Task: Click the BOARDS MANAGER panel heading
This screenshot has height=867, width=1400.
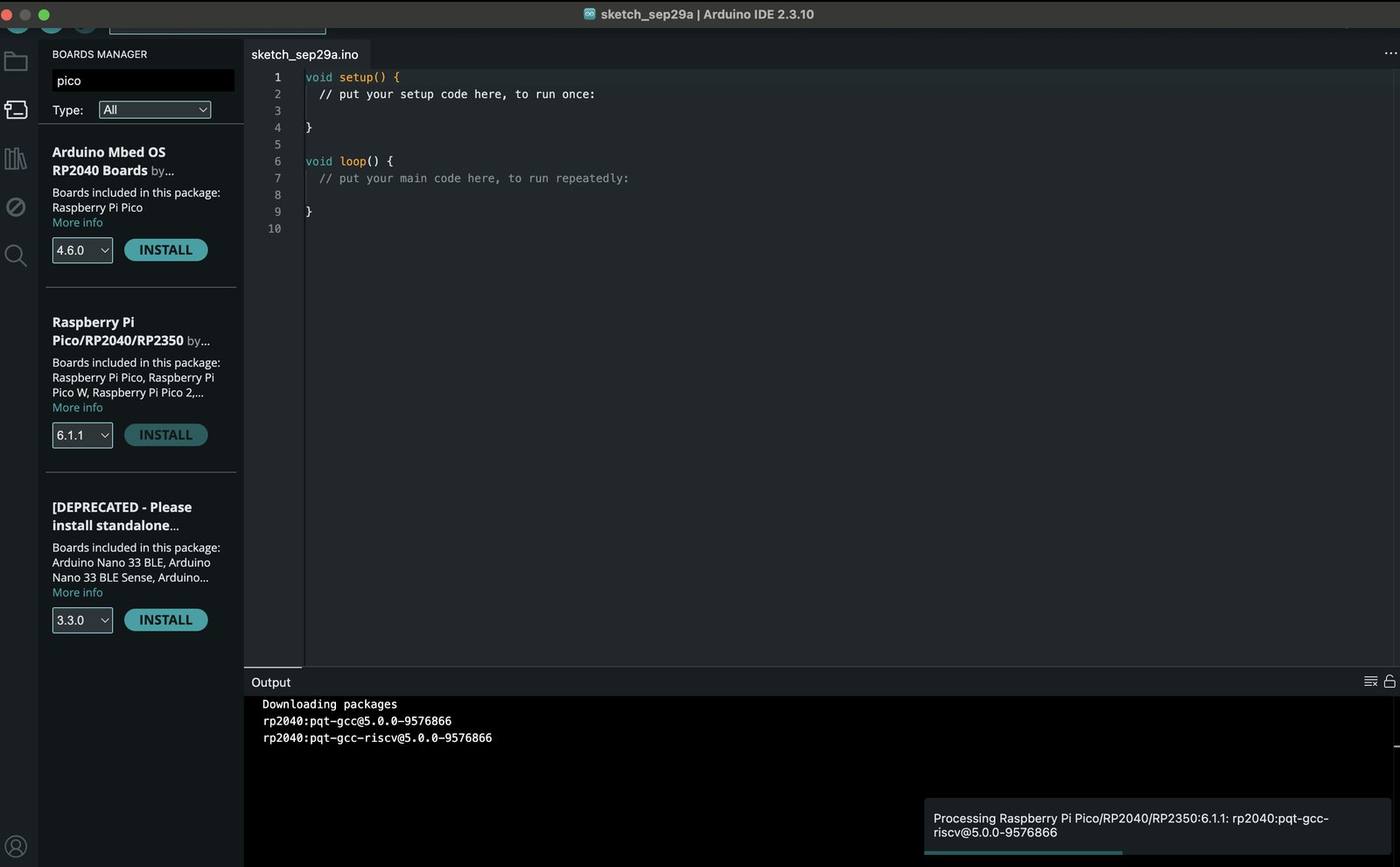Action: point(99,54)
